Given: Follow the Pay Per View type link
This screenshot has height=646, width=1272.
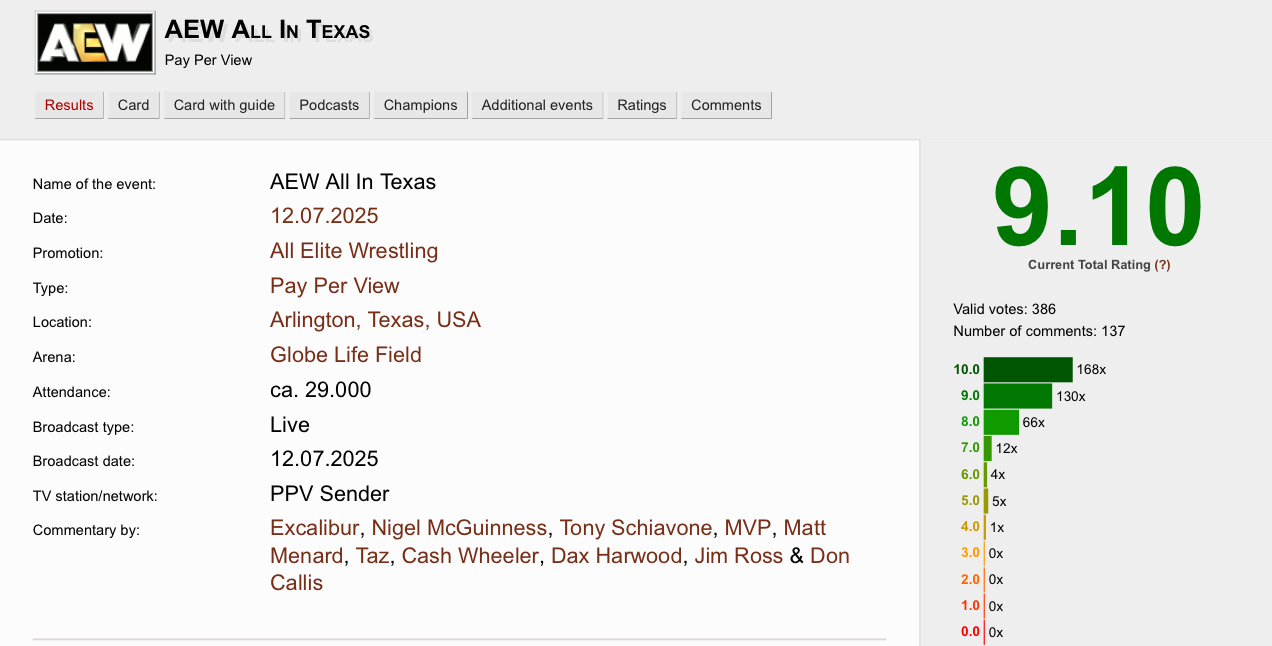Looking at the screenshot, I should 334,286.
